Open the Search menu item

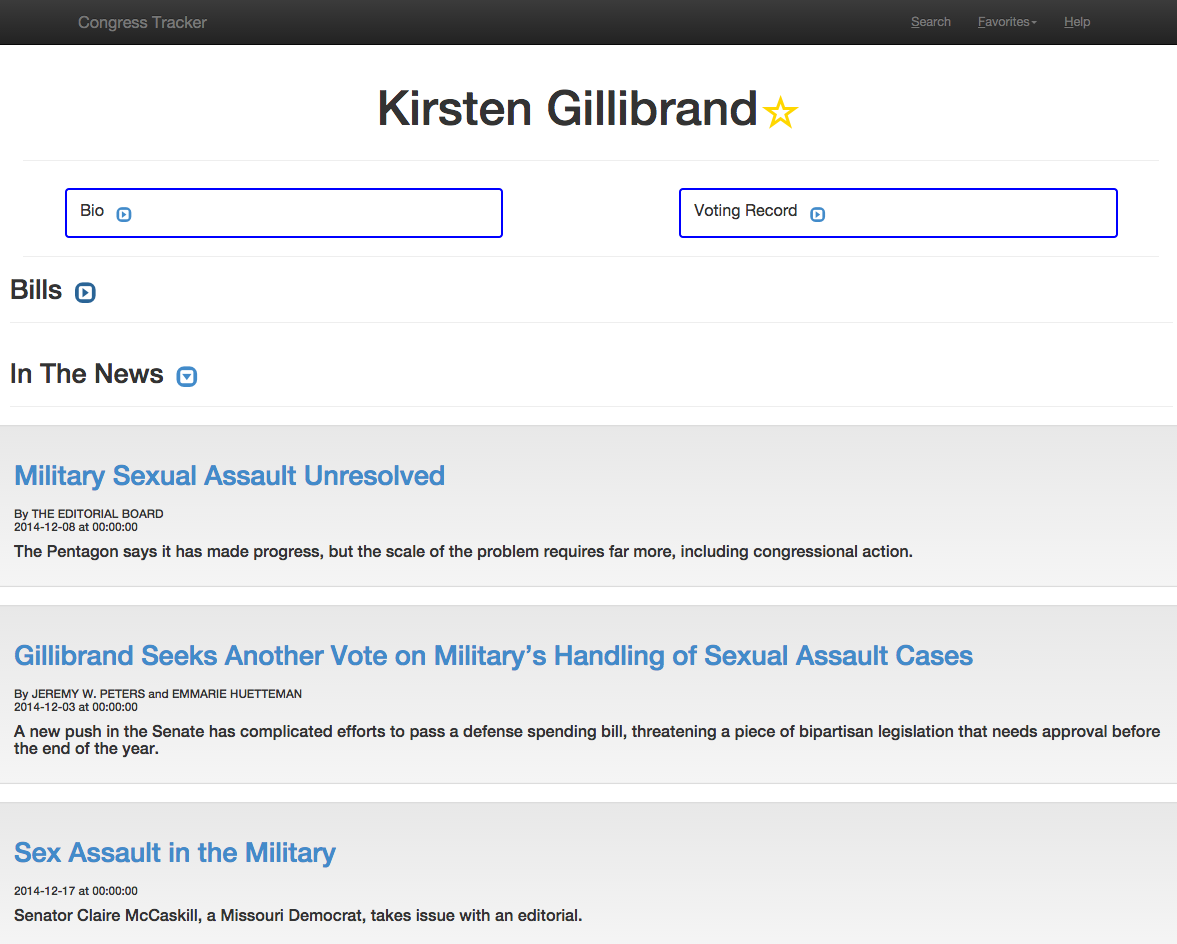pyautogui.click(x=931, y=22)
